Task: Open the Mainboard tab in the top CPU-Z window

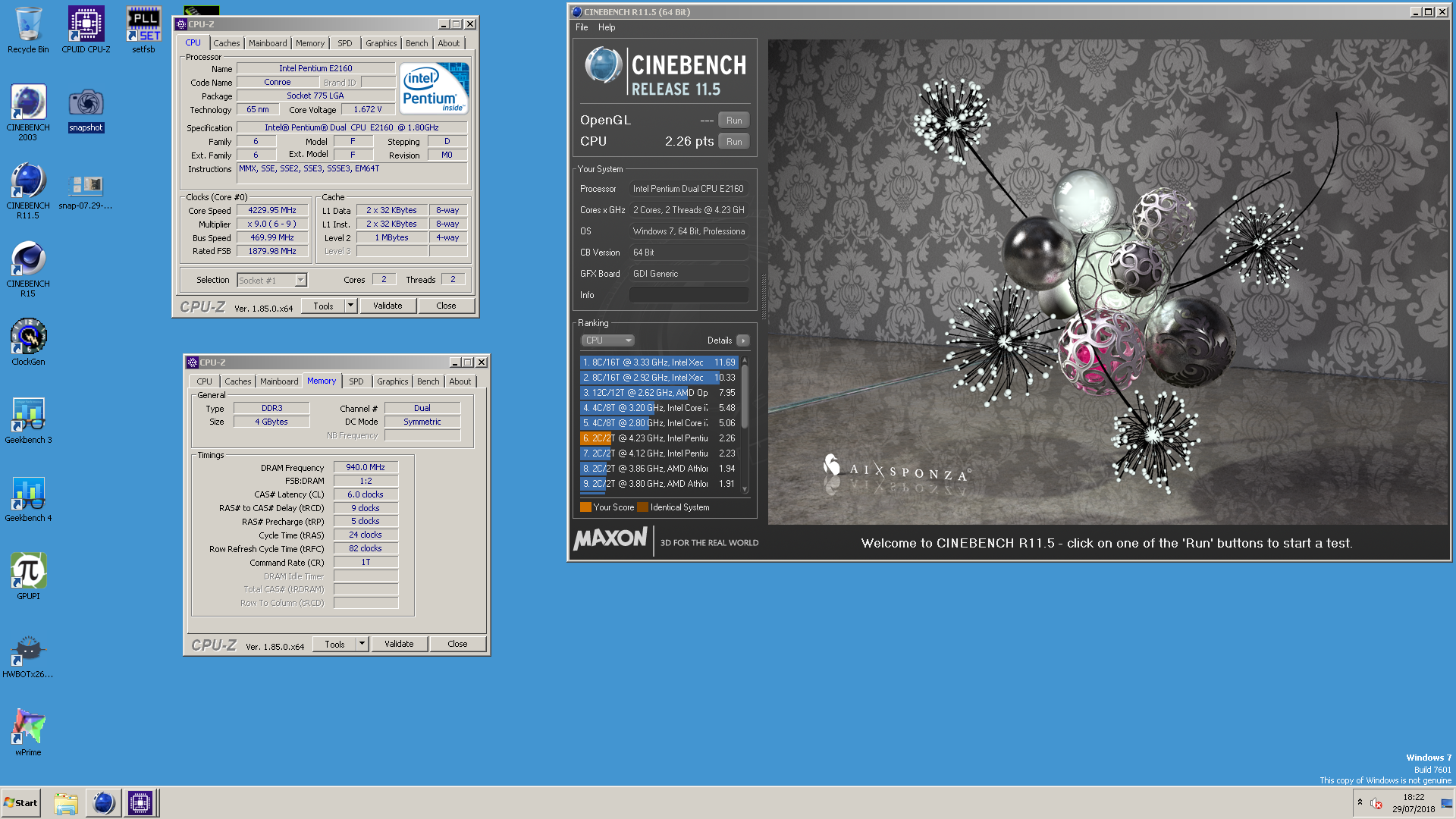Action: pyautogui.click(x=268, y=43)
